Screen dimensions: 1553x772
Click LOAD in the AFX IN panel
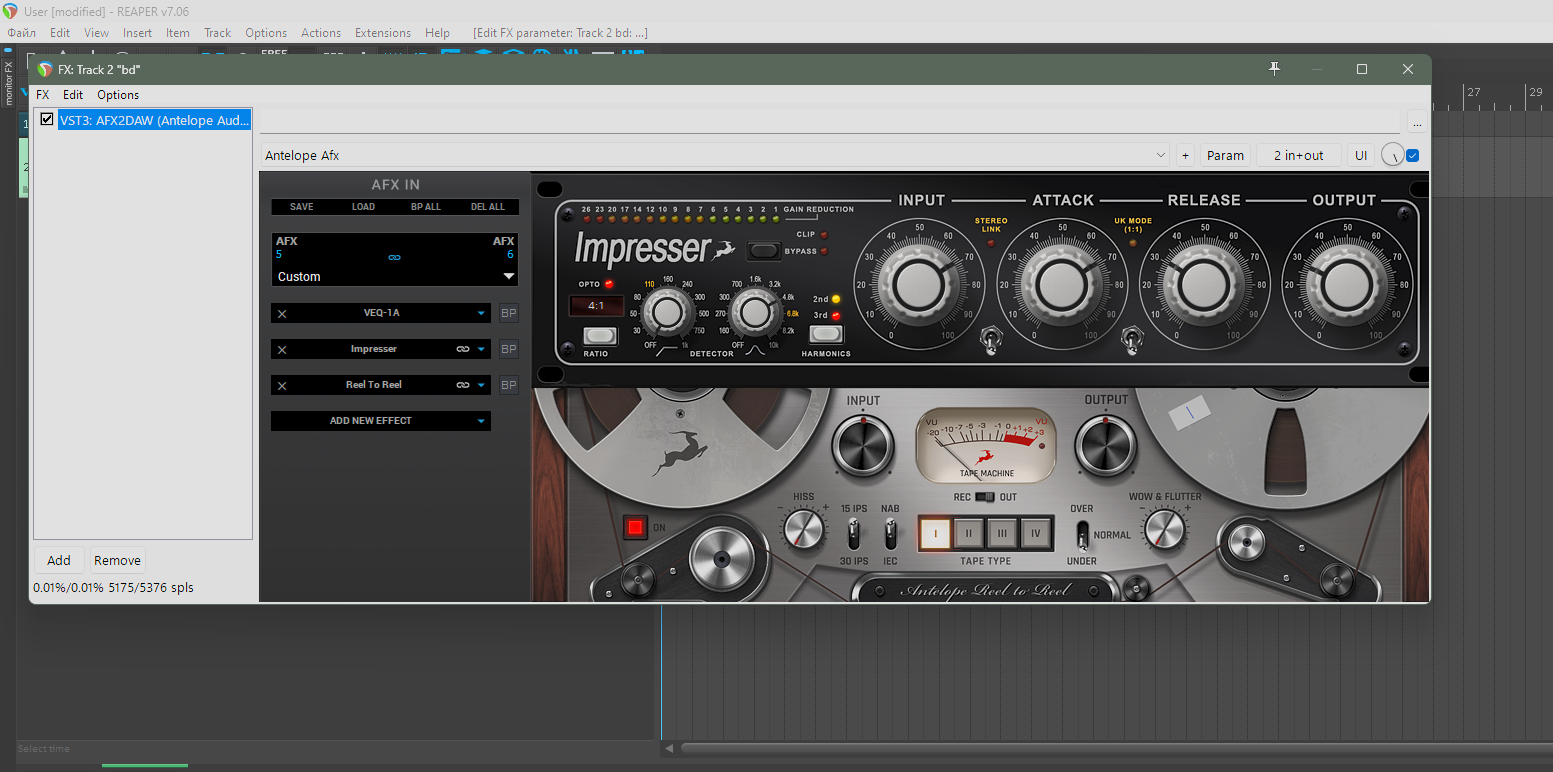pos(363,207)
